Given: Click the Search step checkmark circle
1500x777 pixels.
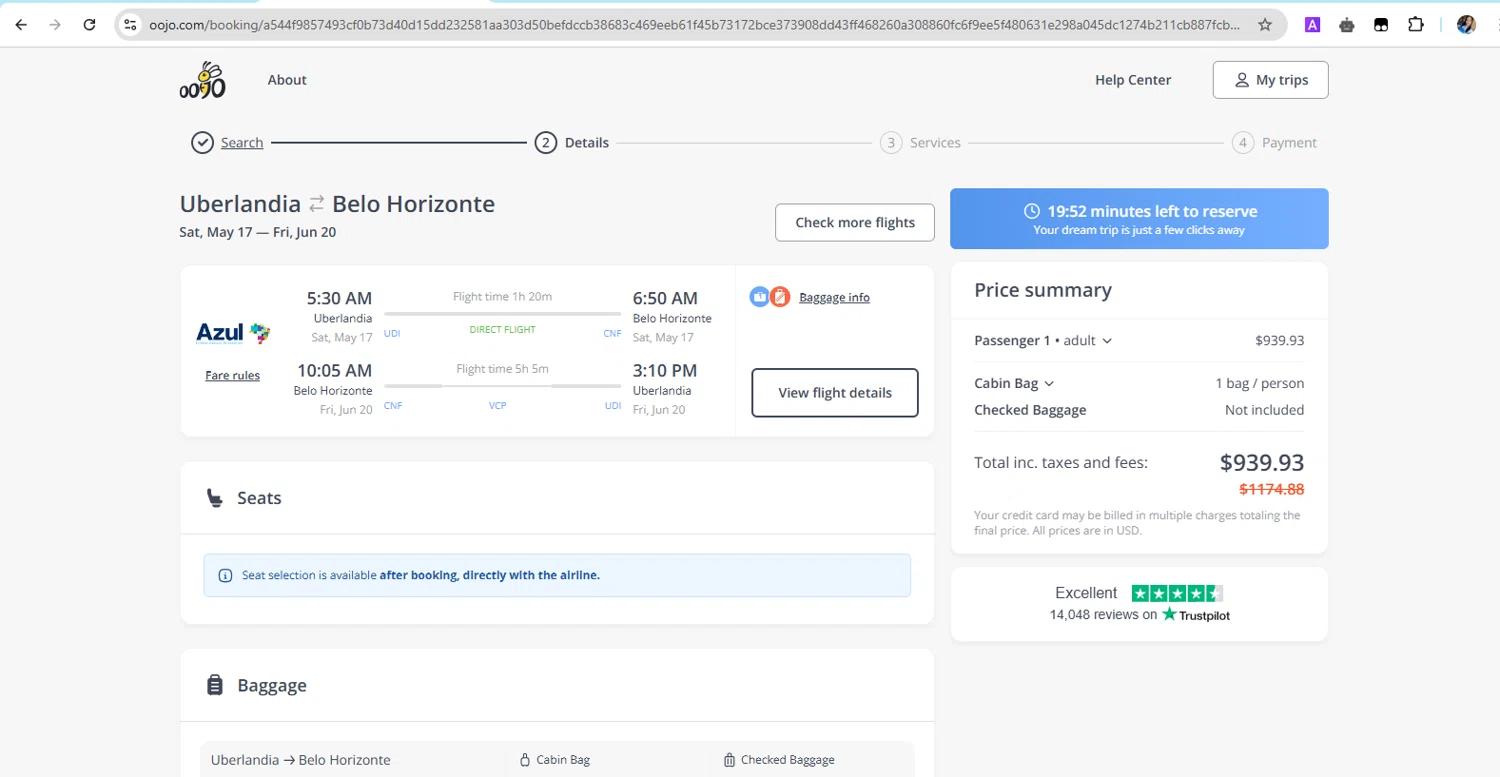Looking at the screenshot, I should click(202, 143).
